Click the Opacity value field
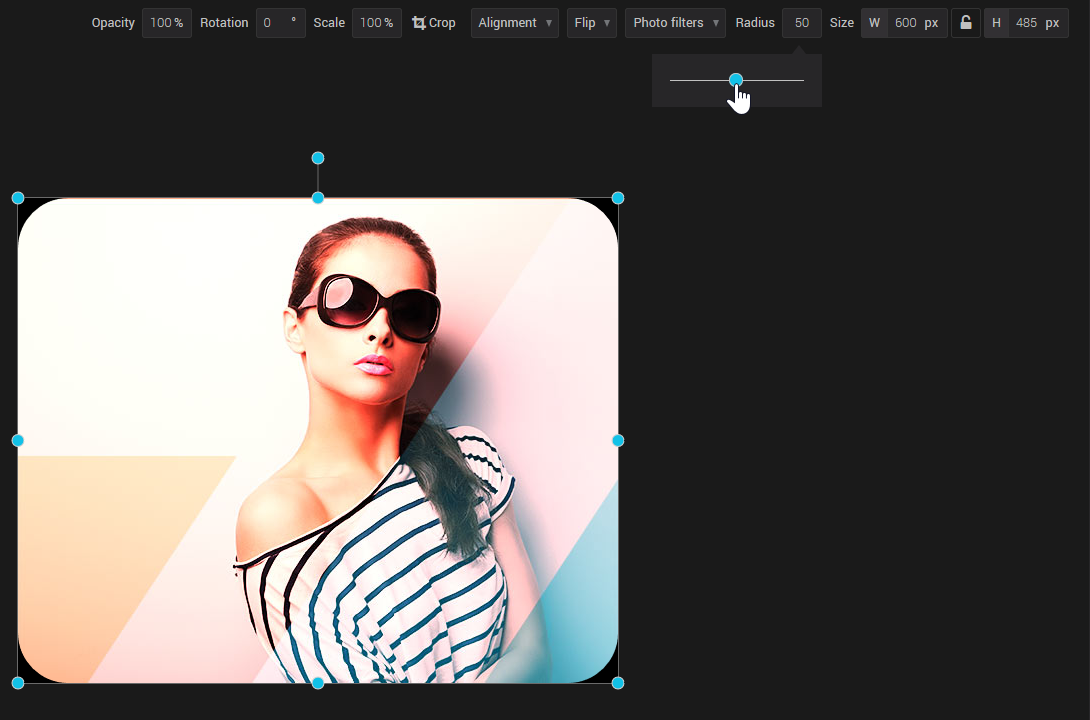 click(x=166, y=22)
